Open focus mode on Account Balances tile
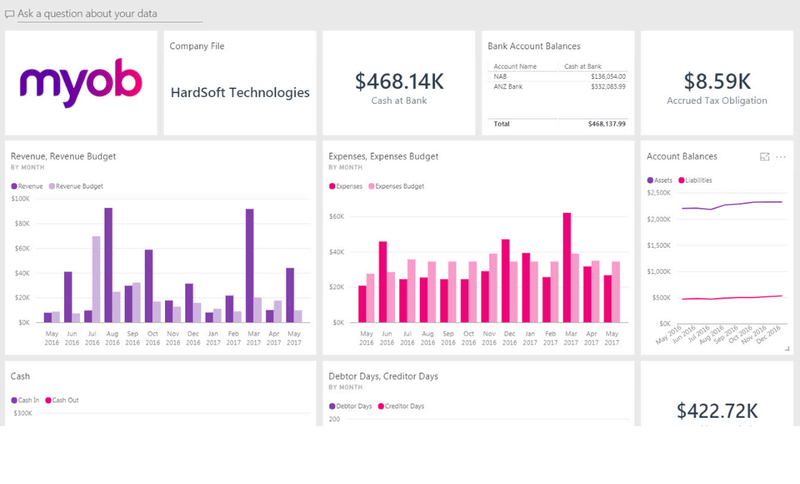The height and width of the screenshot is (484, 800). click(x=765, y=157)
